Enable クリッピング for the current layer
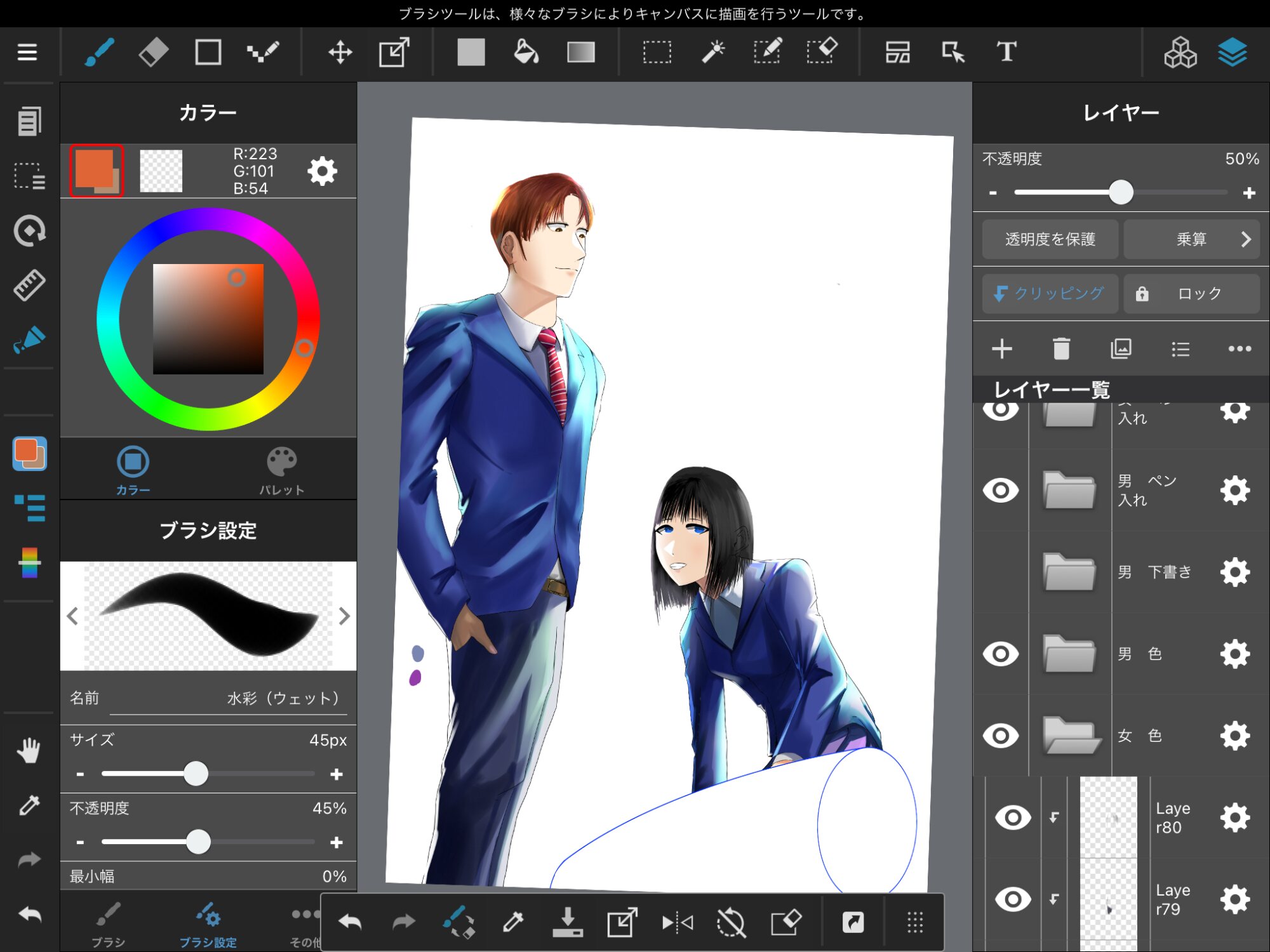Viewport: 1270px width, 952px height. pos(1050,293)
